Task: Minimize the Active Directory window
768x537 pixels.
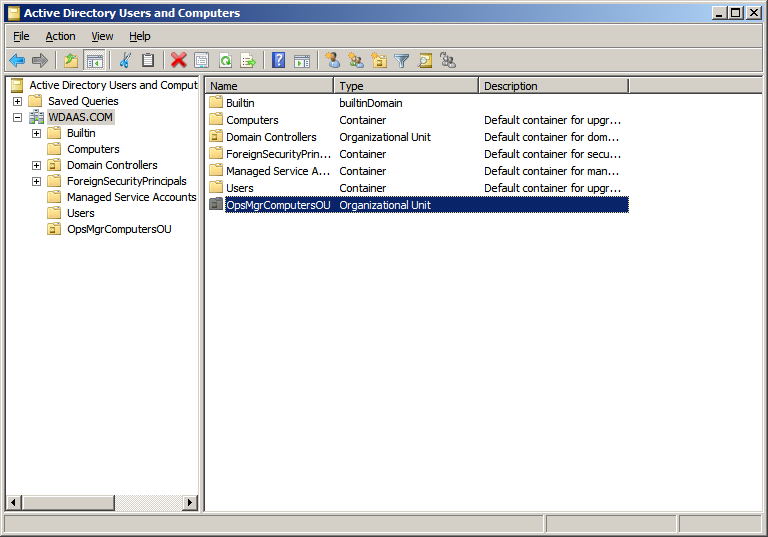Action: click(719, 13)
